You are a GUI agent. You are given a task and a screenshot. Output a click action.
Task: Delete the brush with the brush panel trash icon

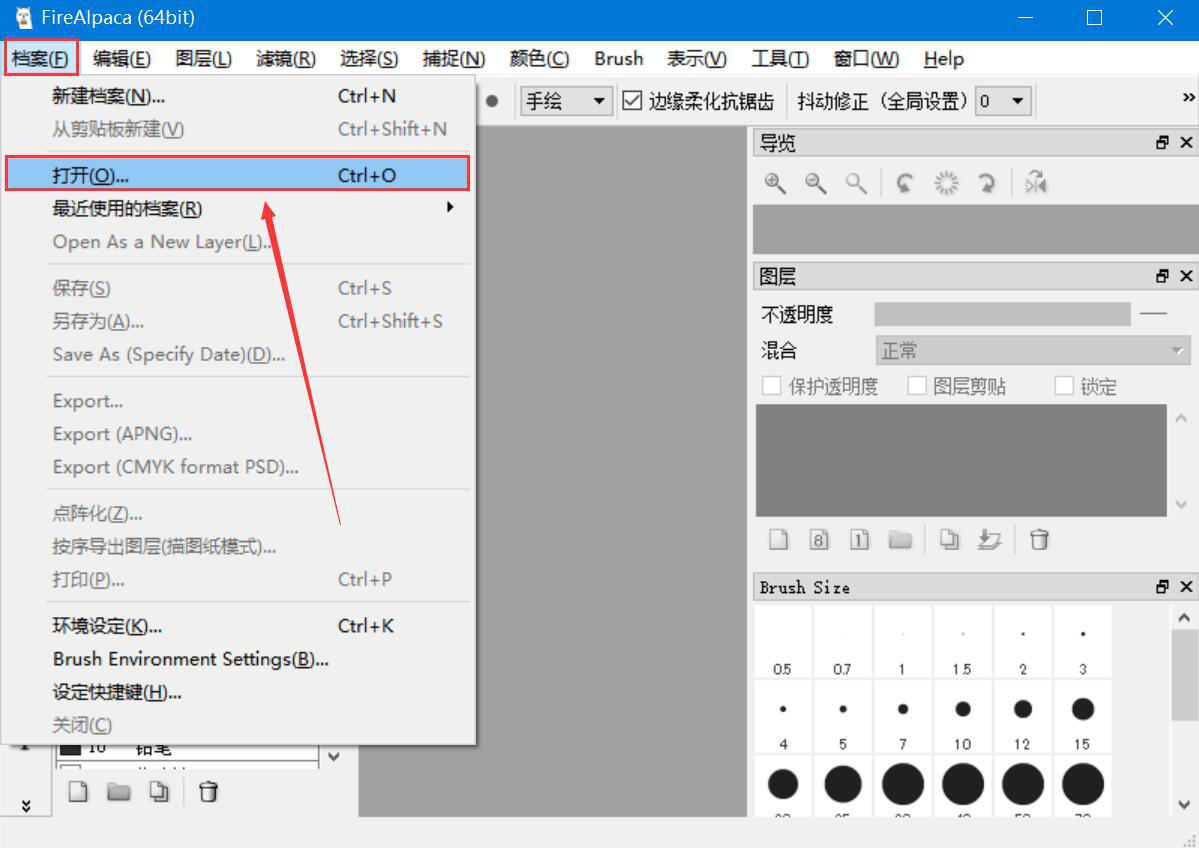208,791
